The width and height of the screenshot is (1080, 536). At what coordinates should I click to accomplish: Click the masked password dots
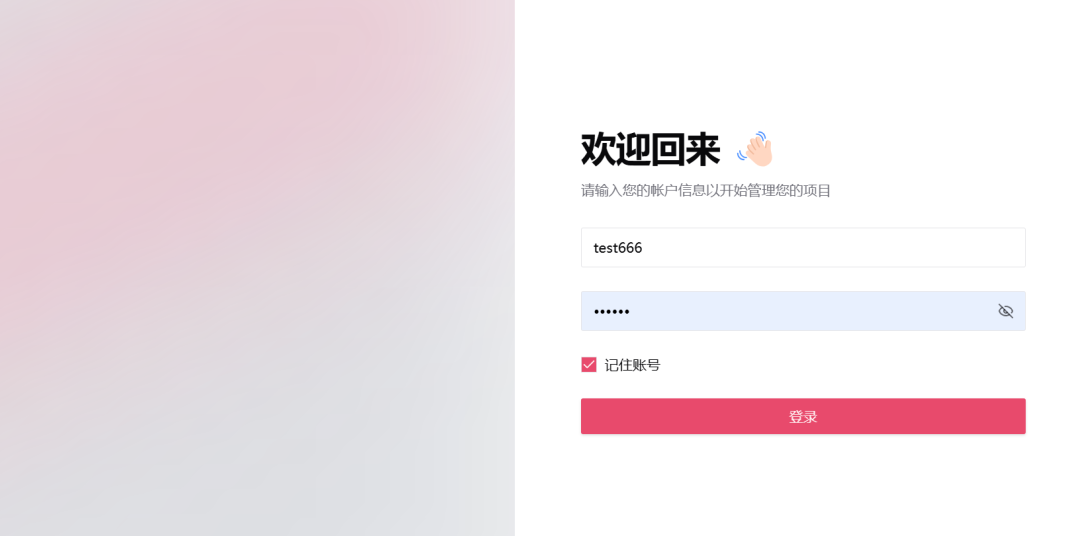click(x=612, y=312)
